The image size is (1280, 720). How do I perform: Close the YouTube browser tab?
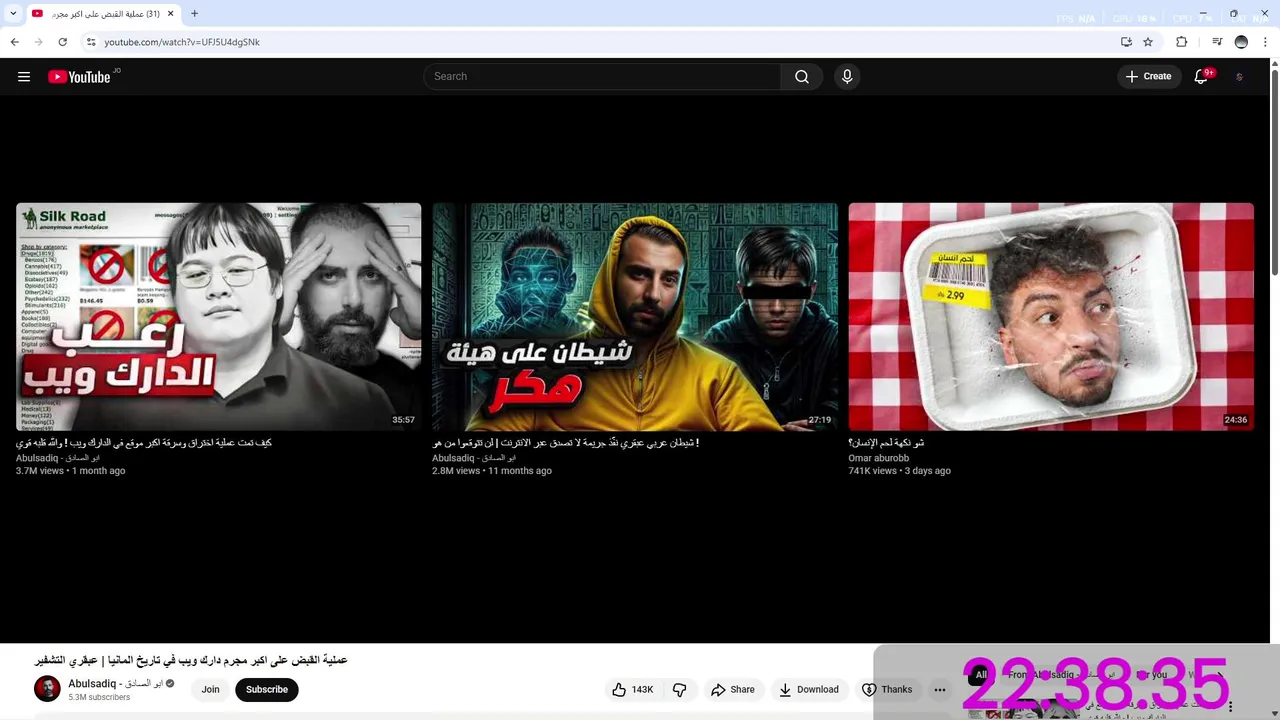point(170,14)
